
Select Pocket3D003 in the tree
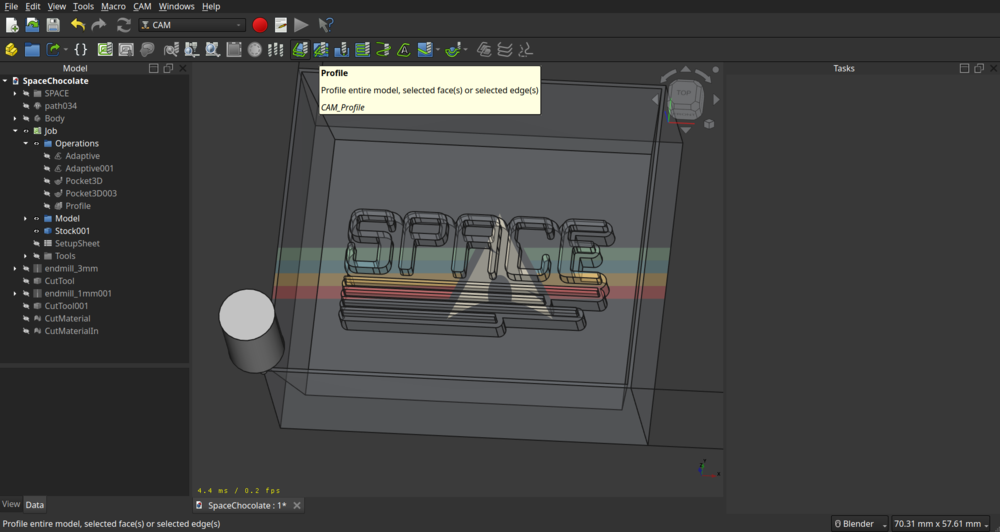tap(91, 193)
